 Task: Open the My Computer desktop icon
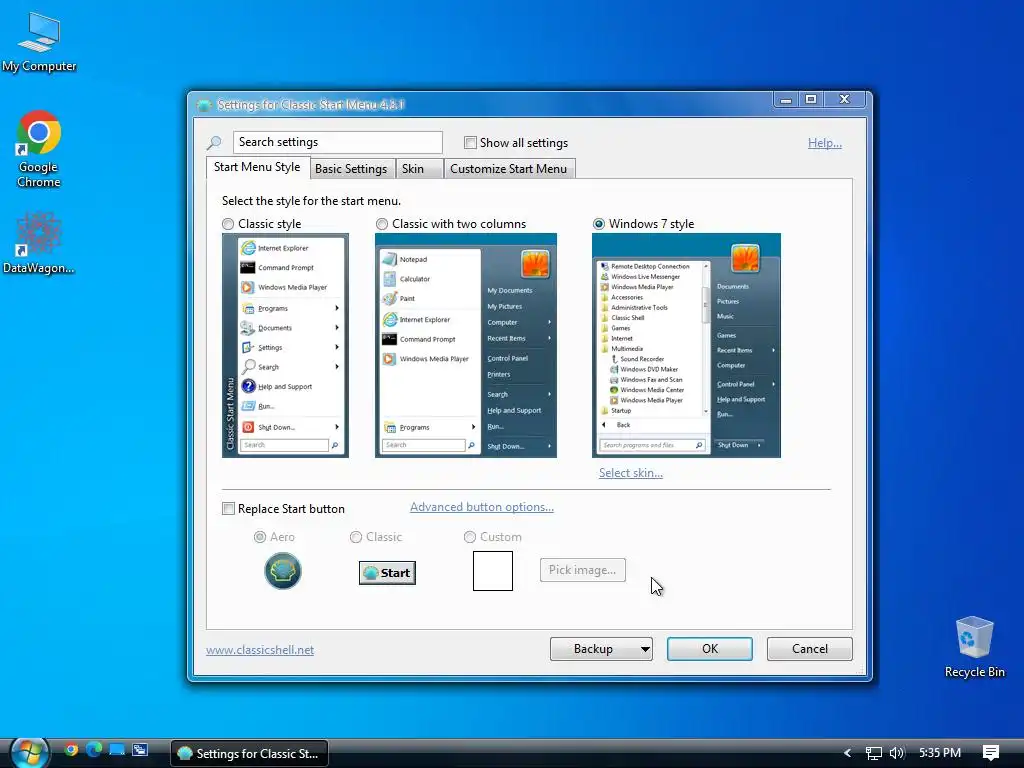point(39,42)
